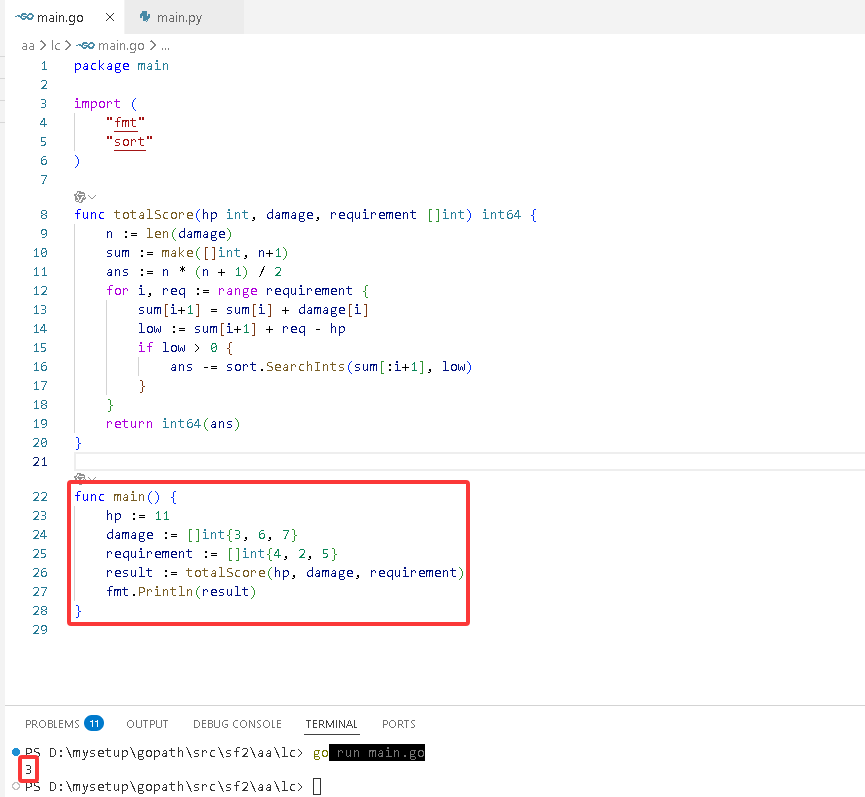
Task: Click the requirement slice literal on line 25
Action: pos(282,554)
